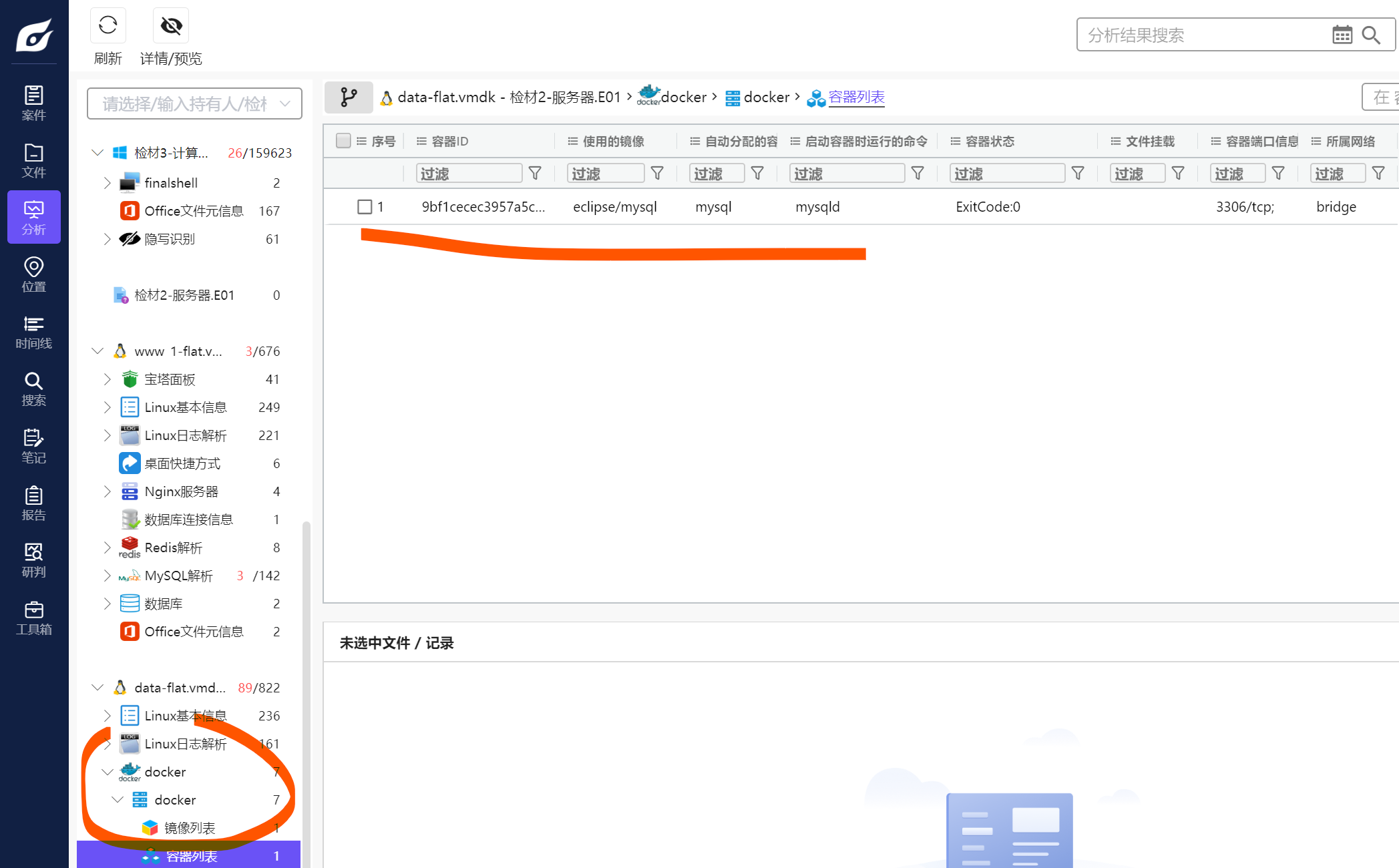This screenshot has width=1399, height=868.
Task: Open the holder/evidence selection dropdown
Action: tap(194, 103)
